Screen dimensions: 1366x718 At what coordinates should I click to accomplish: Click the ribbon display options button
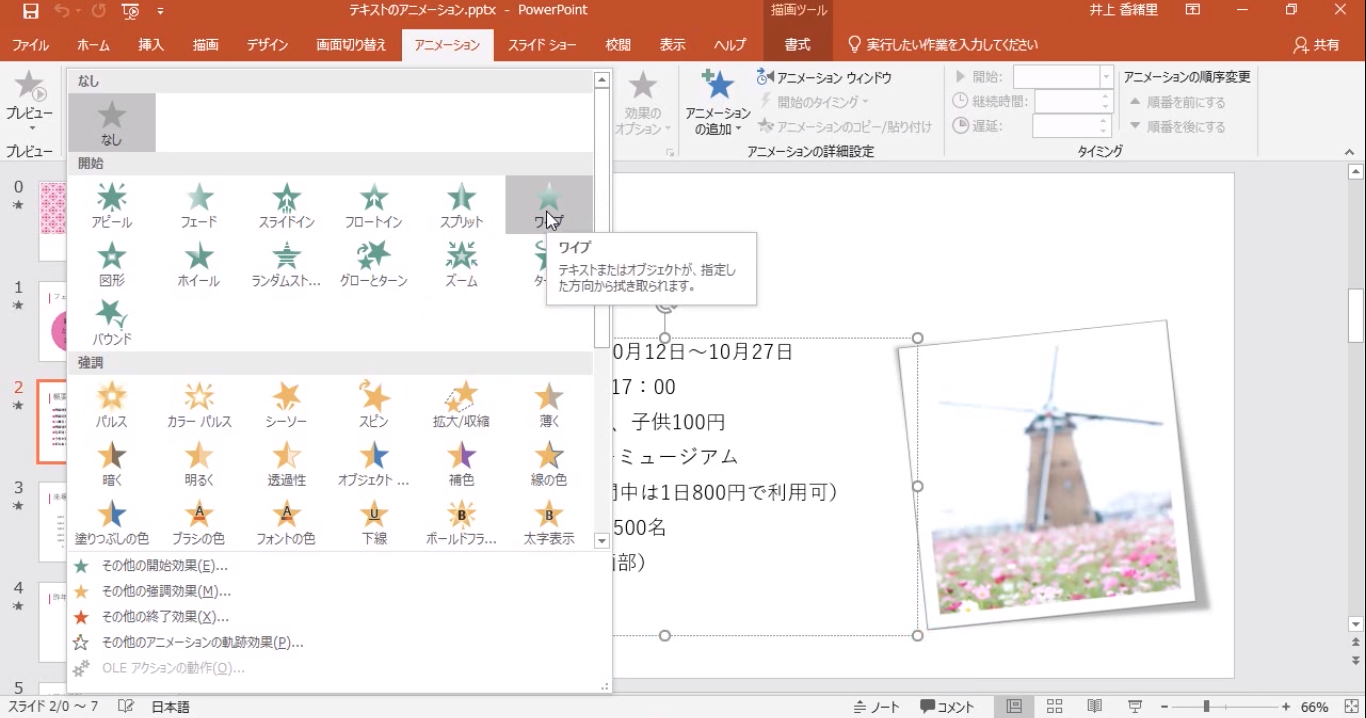click(1193, 11)
